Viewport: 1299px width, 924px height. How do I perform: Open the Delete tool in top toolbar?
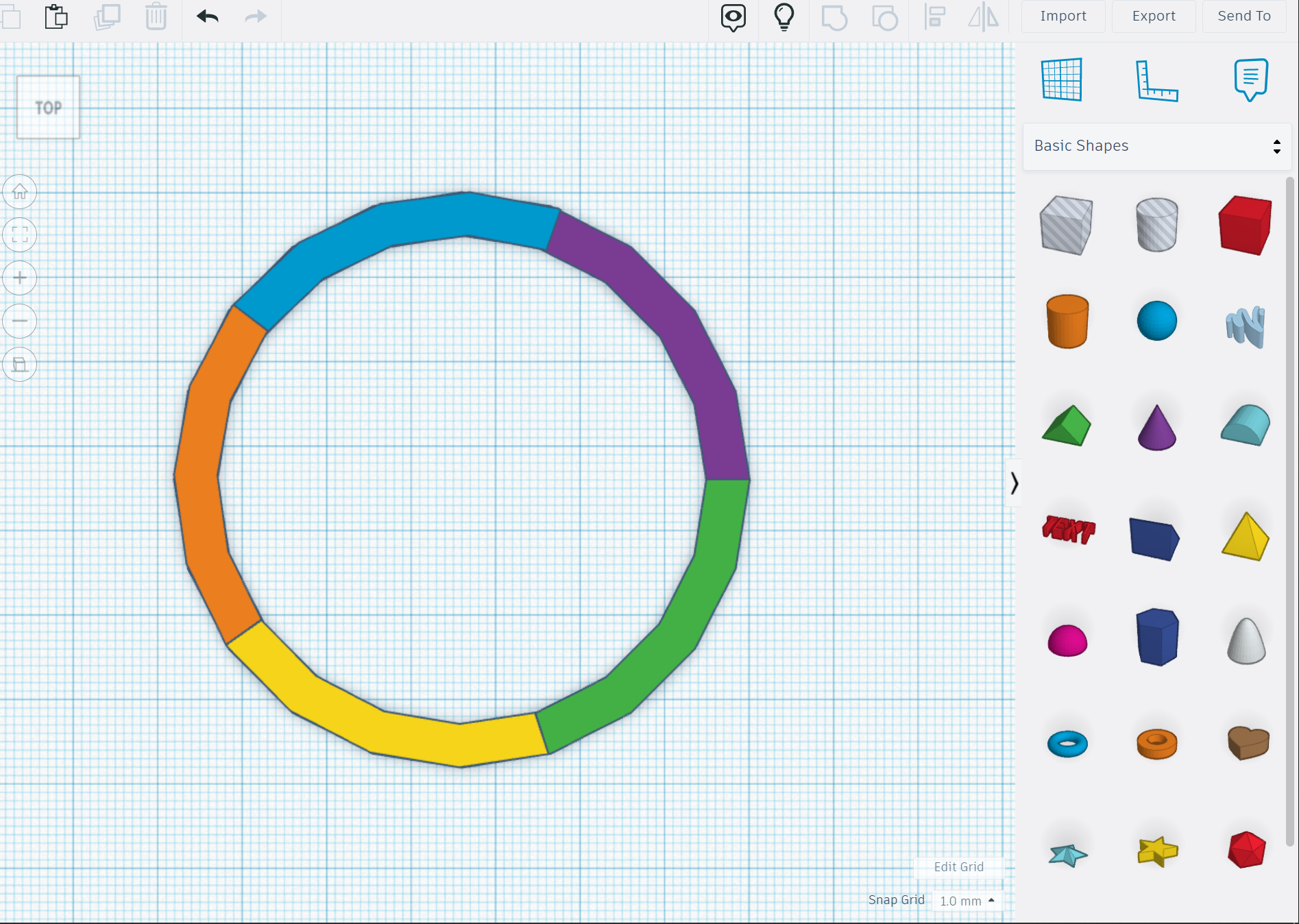(x=156, y=16)
